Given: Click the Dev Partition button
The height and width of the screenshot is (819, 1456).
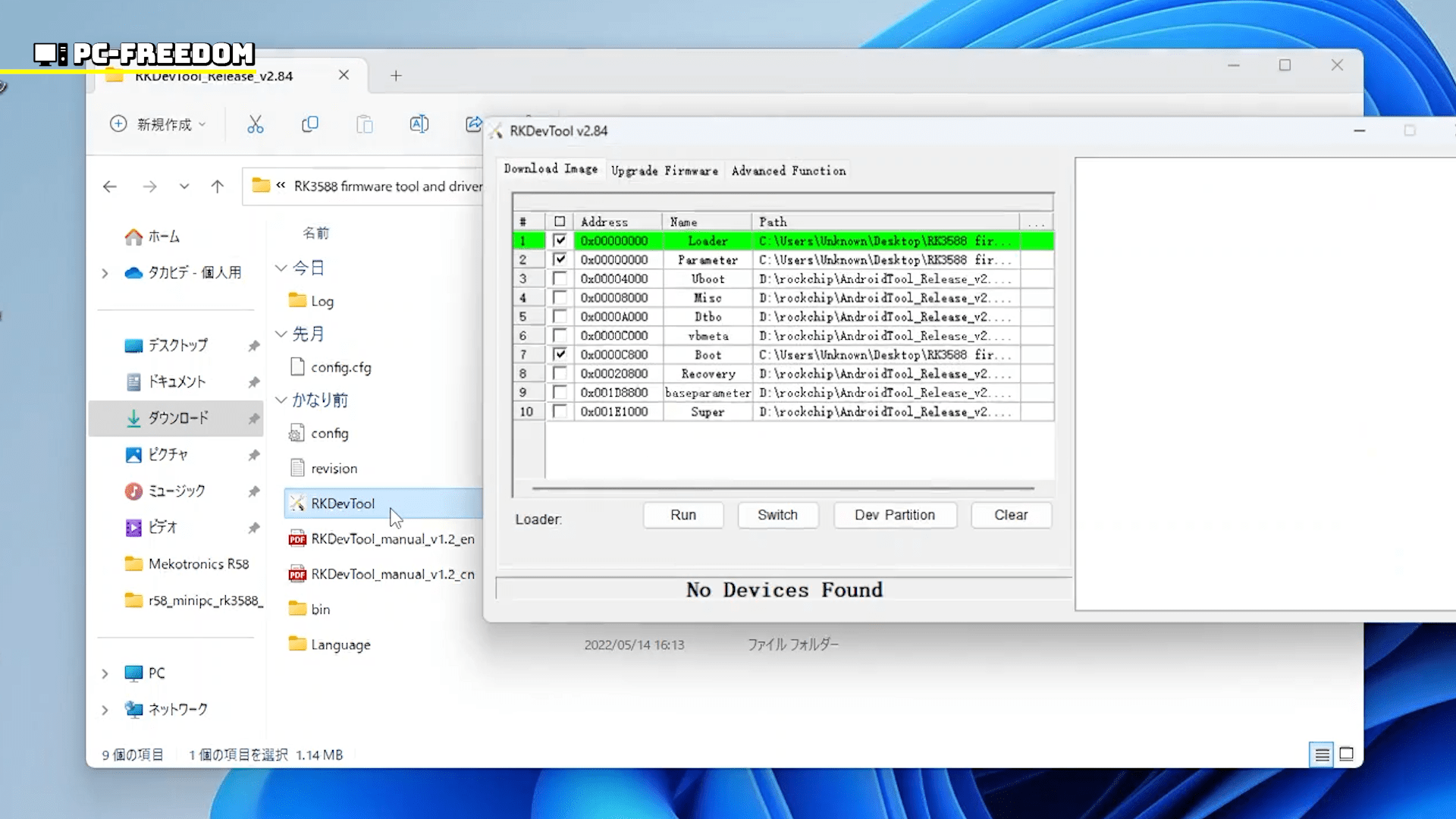Looking at the screenshot, I should click(x=895, y=515).
